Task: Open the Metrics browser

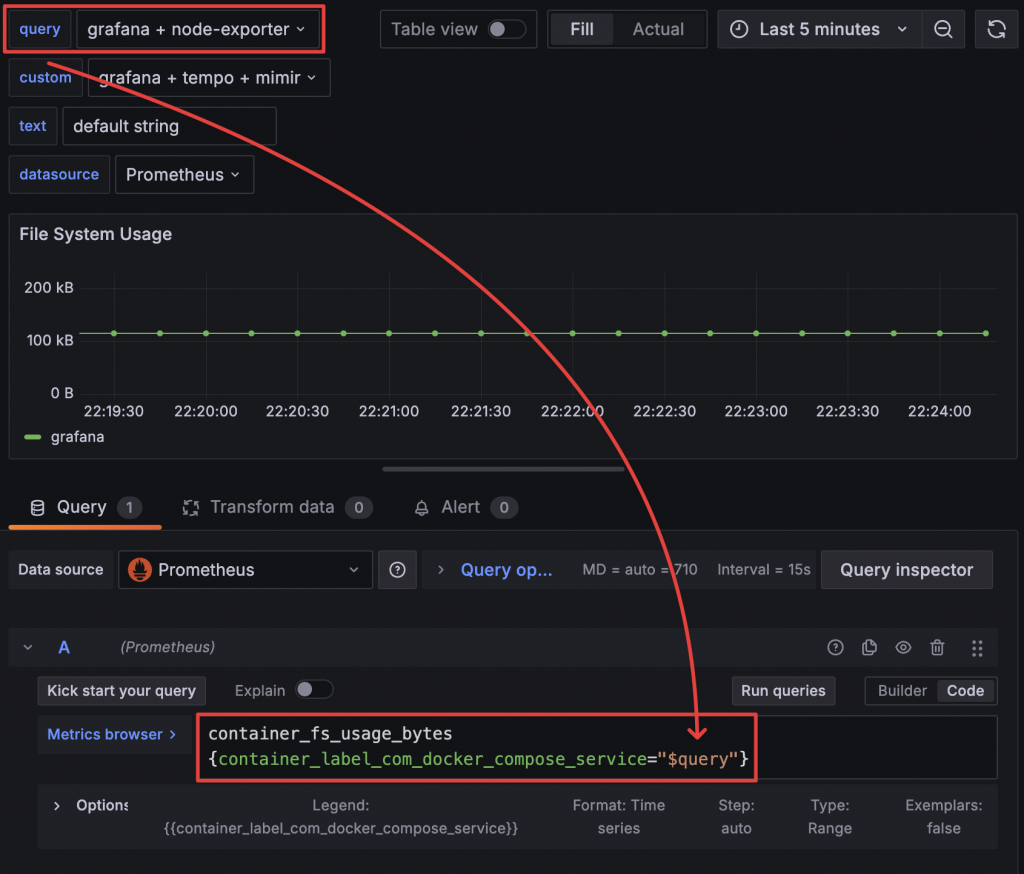Action: pyautogui.click(x=112, y=734)
